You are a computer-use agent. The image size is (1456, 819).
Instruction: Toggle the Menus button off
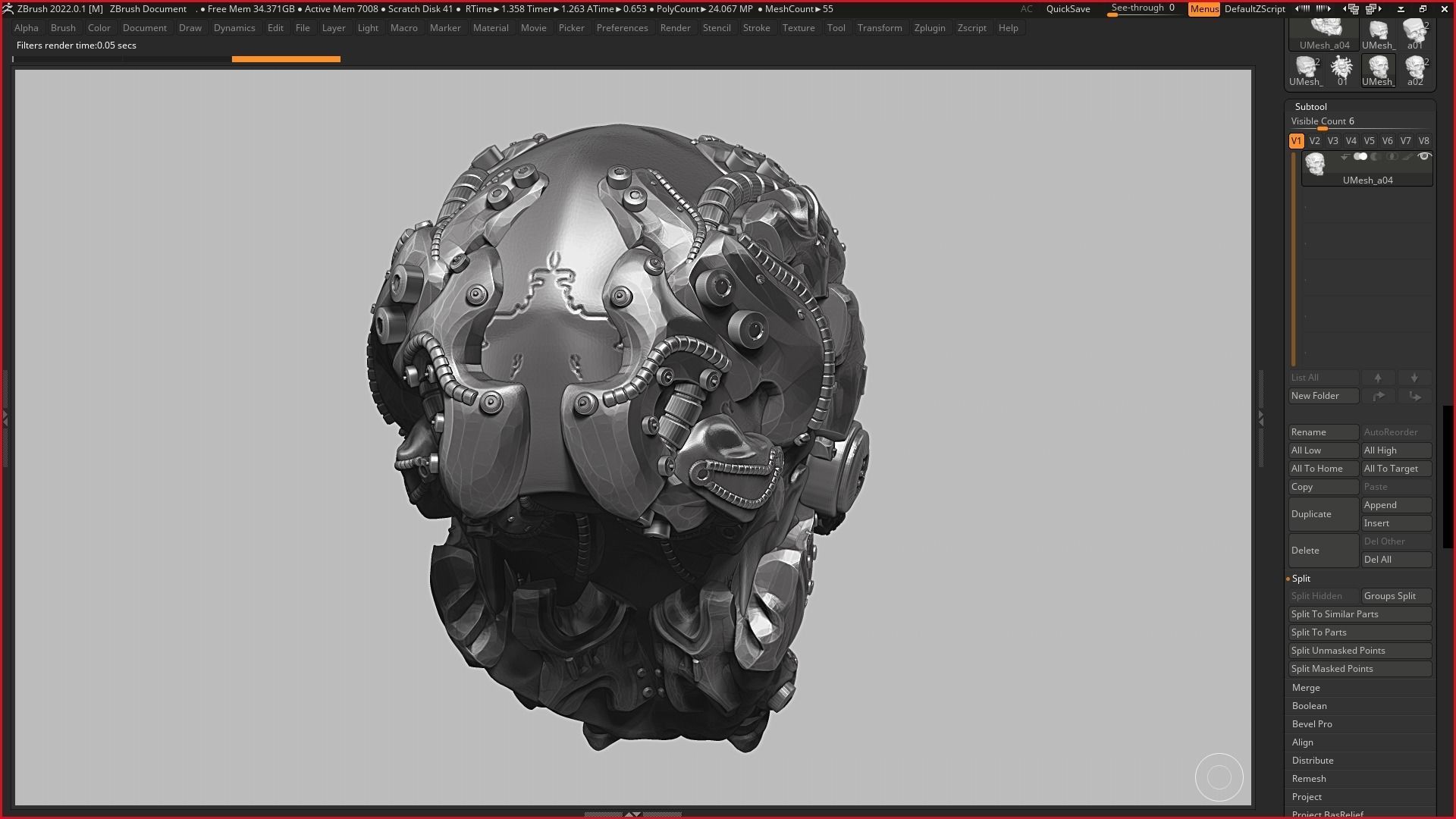[x=1204, y=9]
